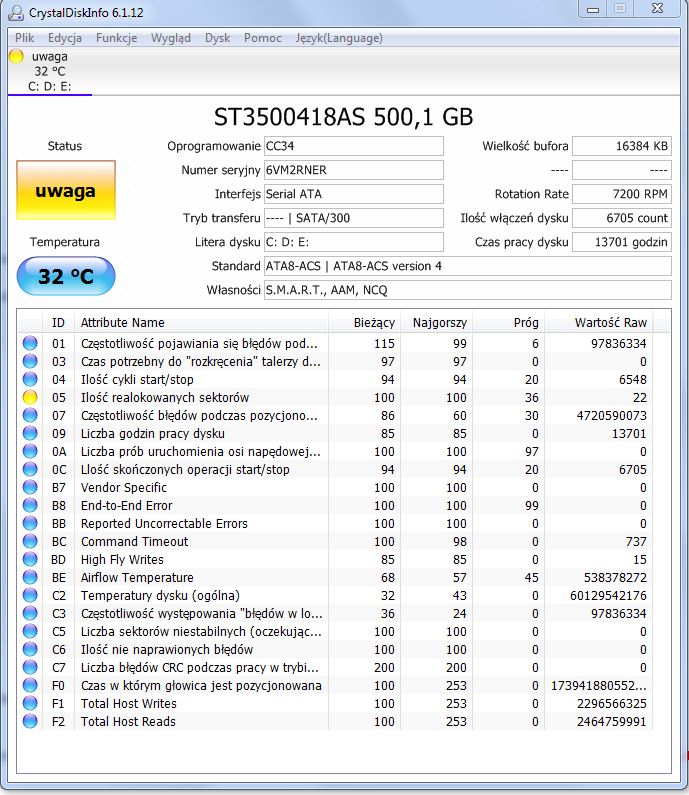The width and height of the screenshot is (689, 795).
Task: Click the blue orb for Total Host Writes
Action: coord(30,703)
